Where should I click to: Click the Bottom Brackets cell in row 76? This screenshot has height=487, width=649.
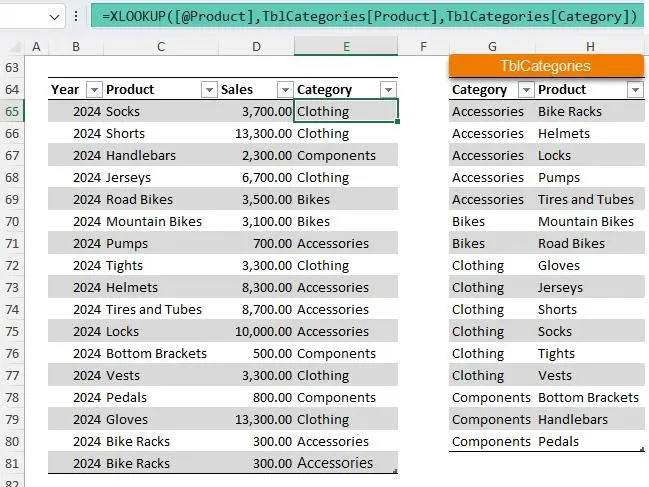coord(161,353)
